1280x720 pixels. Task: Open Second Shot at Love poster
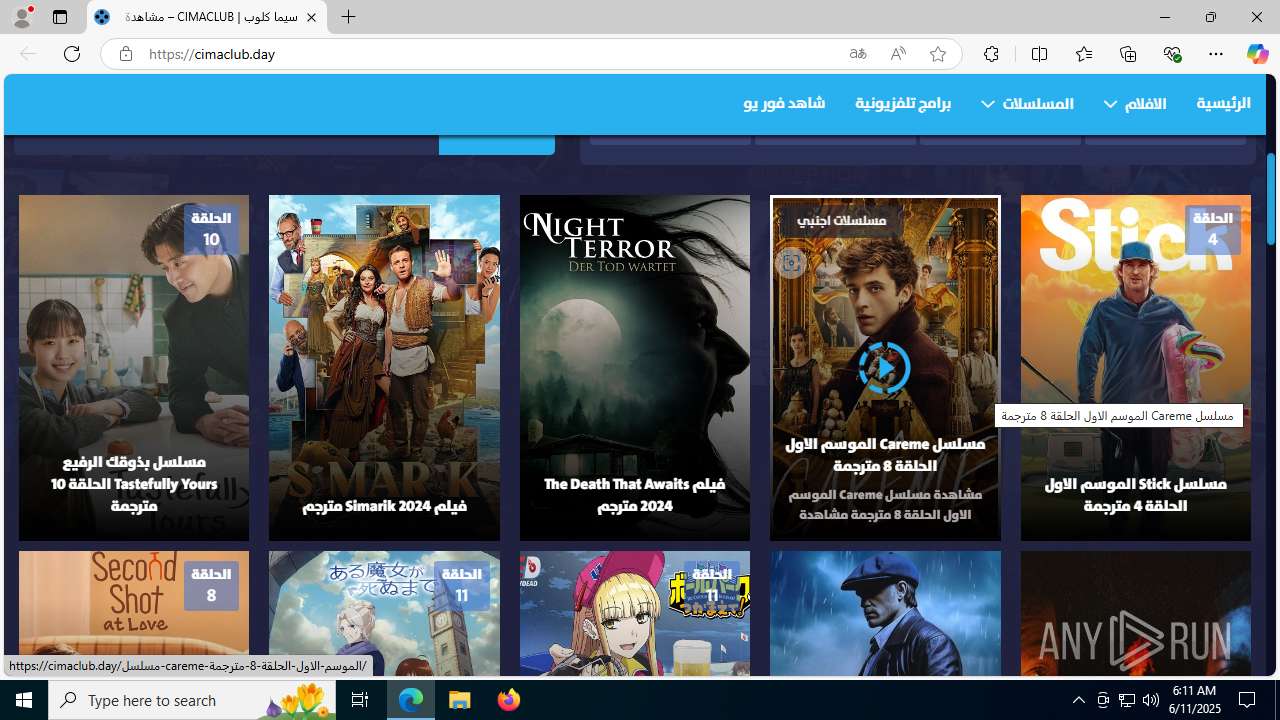133,614
